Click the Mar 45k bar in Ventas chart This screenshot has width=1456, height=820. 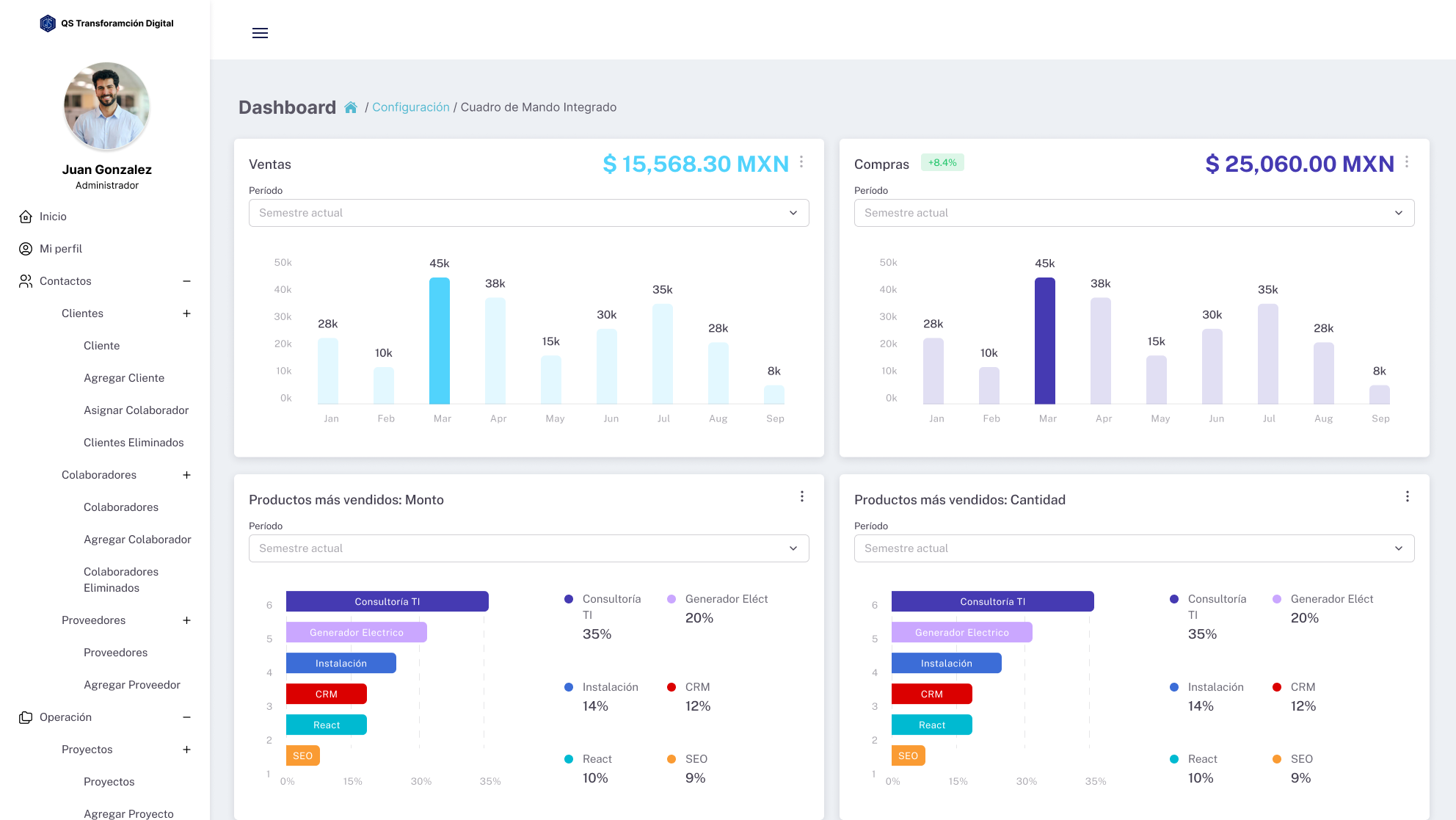coord(440,341)
